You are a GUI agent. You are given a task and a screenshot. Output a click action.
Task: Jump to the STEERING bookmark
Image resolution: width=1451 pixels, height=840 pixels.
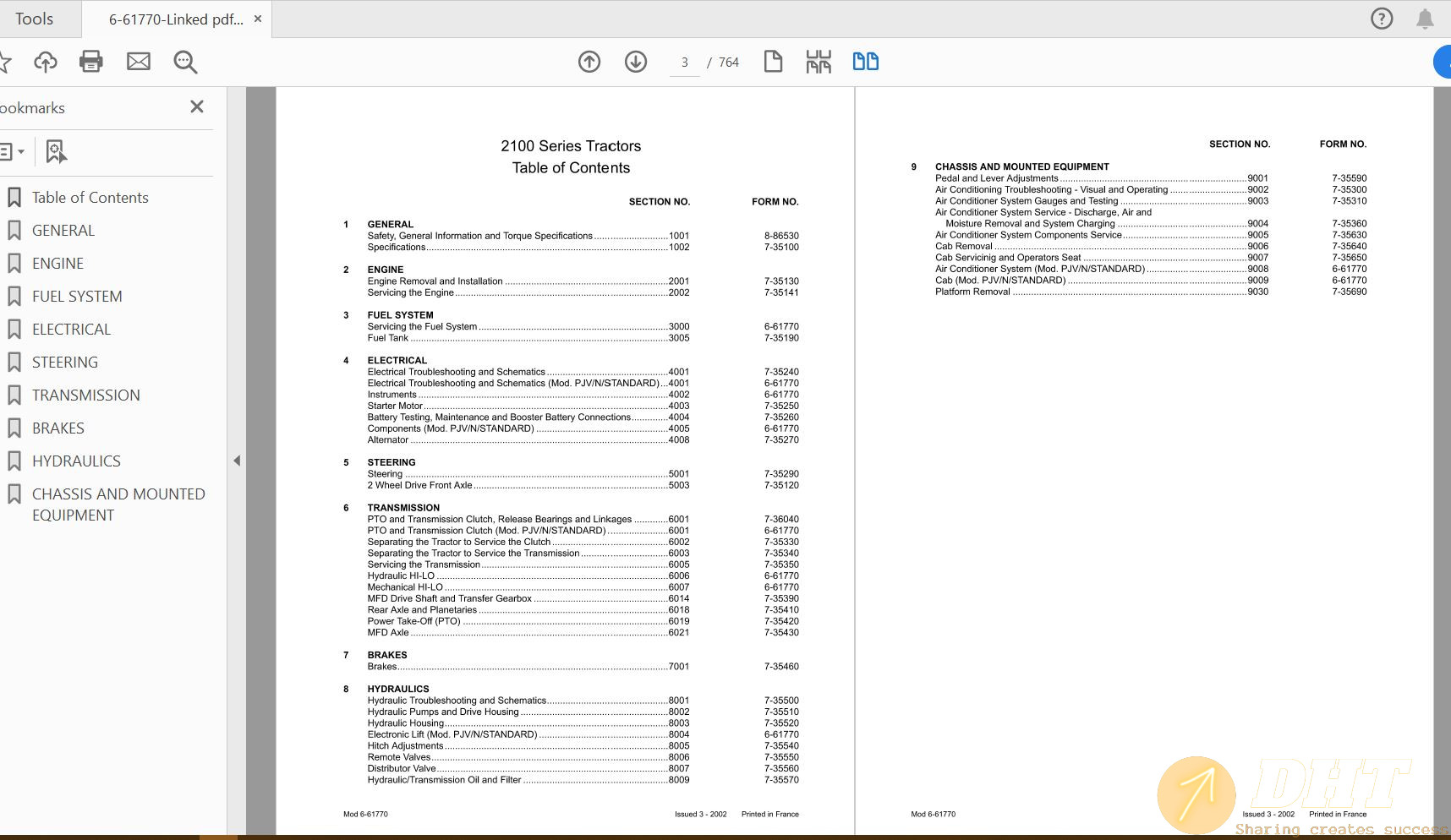tap(65, 363)
